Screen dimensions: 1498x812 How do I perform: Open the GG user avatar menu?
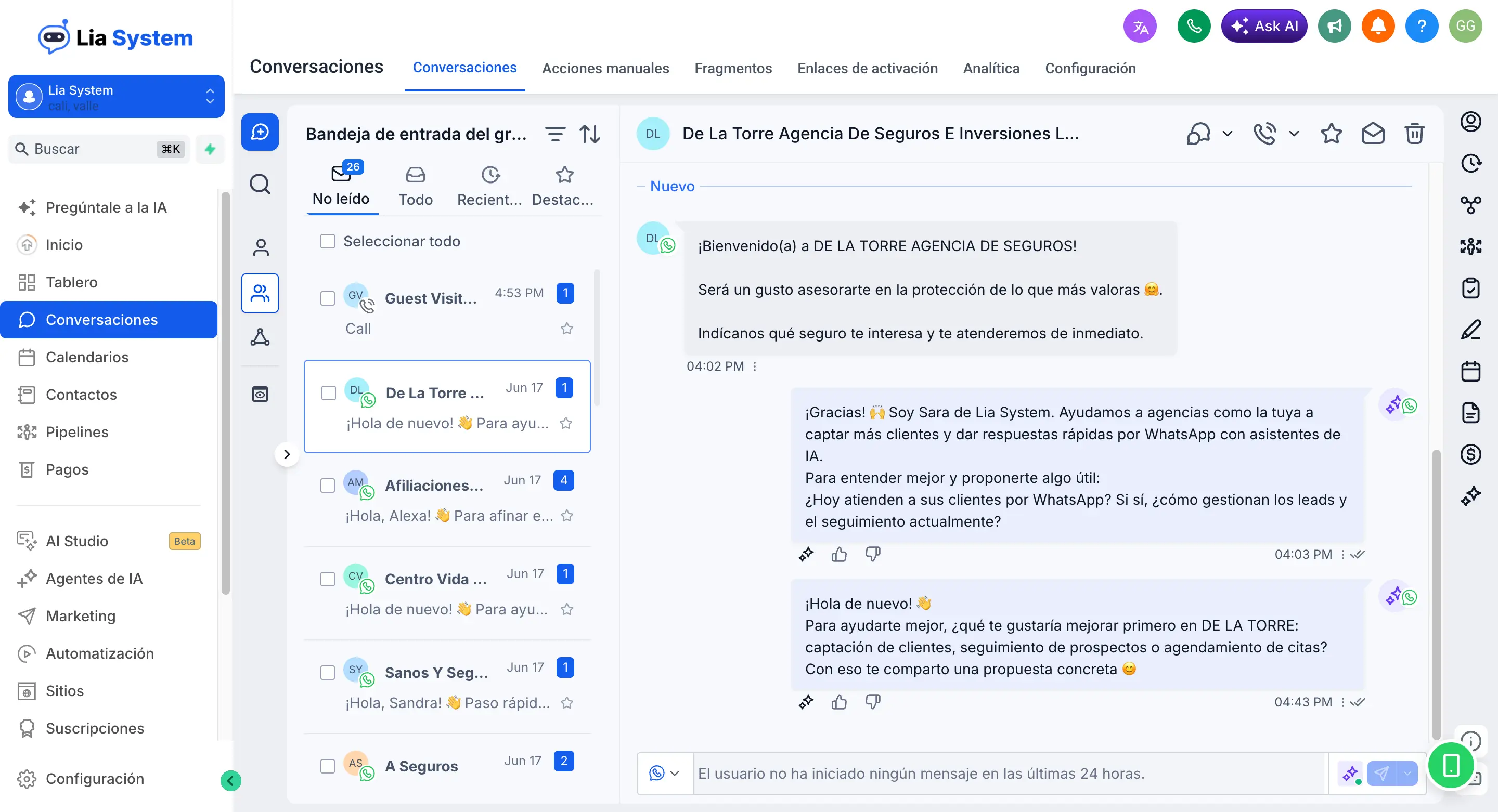point(1465,26)
